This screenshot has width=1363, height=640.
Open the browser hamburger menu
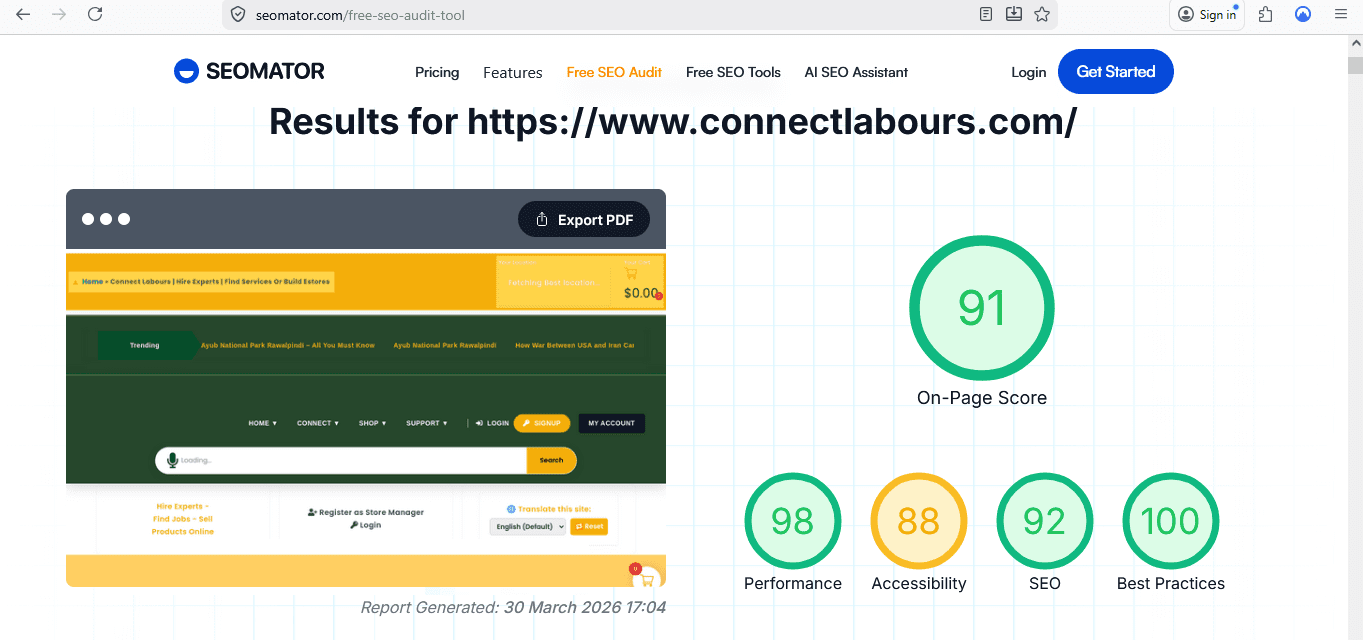tap(1341, 14)
